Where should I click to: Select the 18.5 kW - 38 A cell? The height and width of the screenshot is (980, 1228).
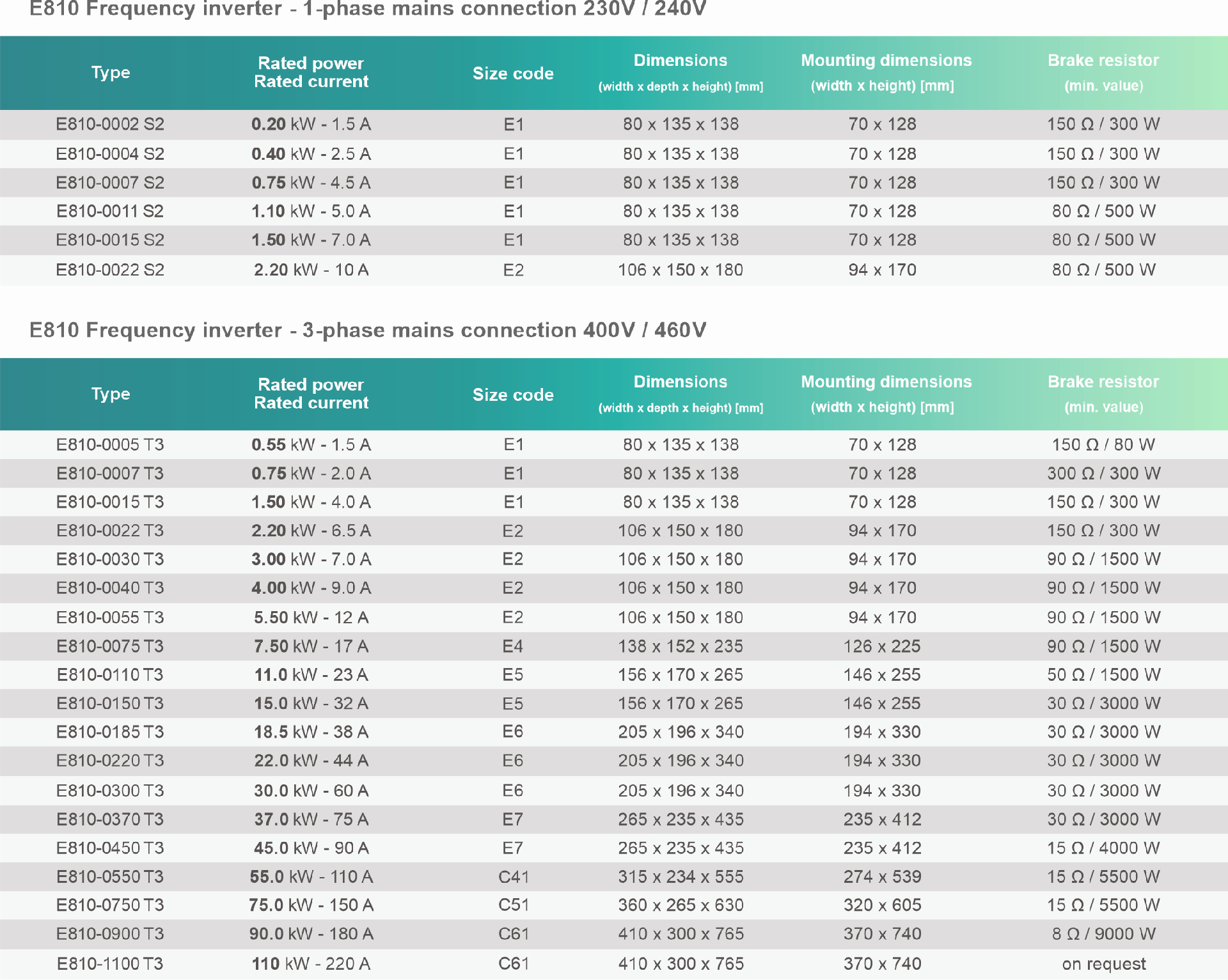(311, 732)
